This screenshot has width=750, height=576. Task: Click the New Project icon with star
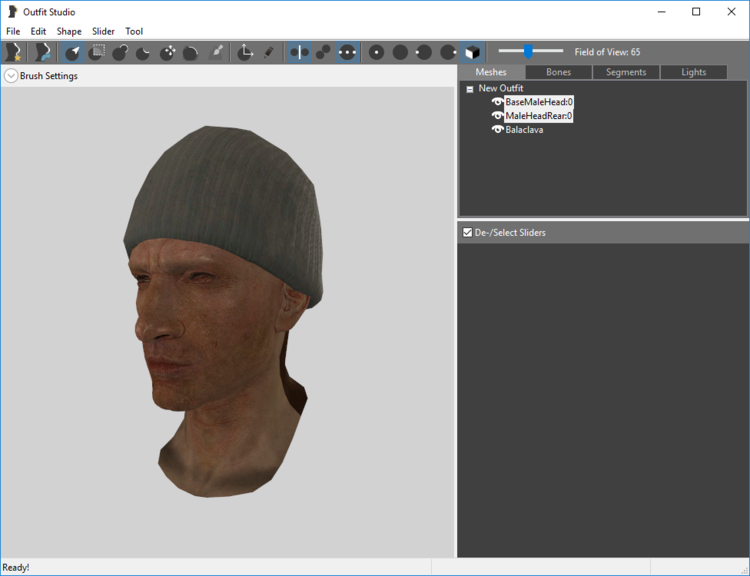(13, 52)
